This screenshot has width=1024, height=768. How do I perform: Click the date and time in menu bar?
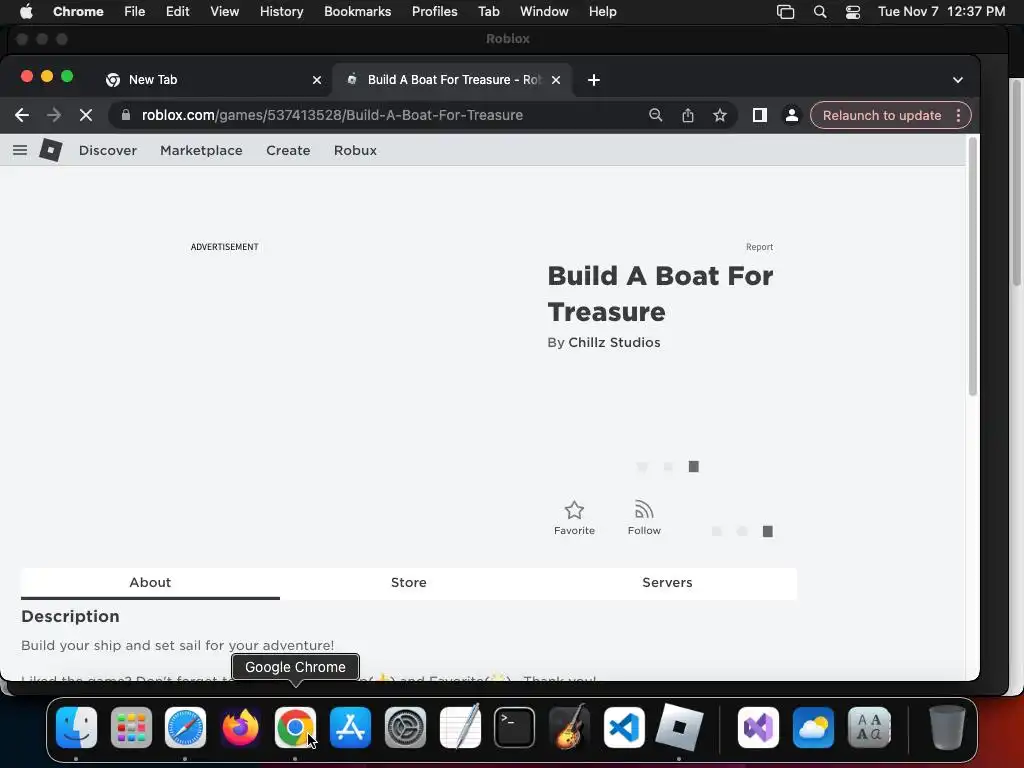click(941, 12)
